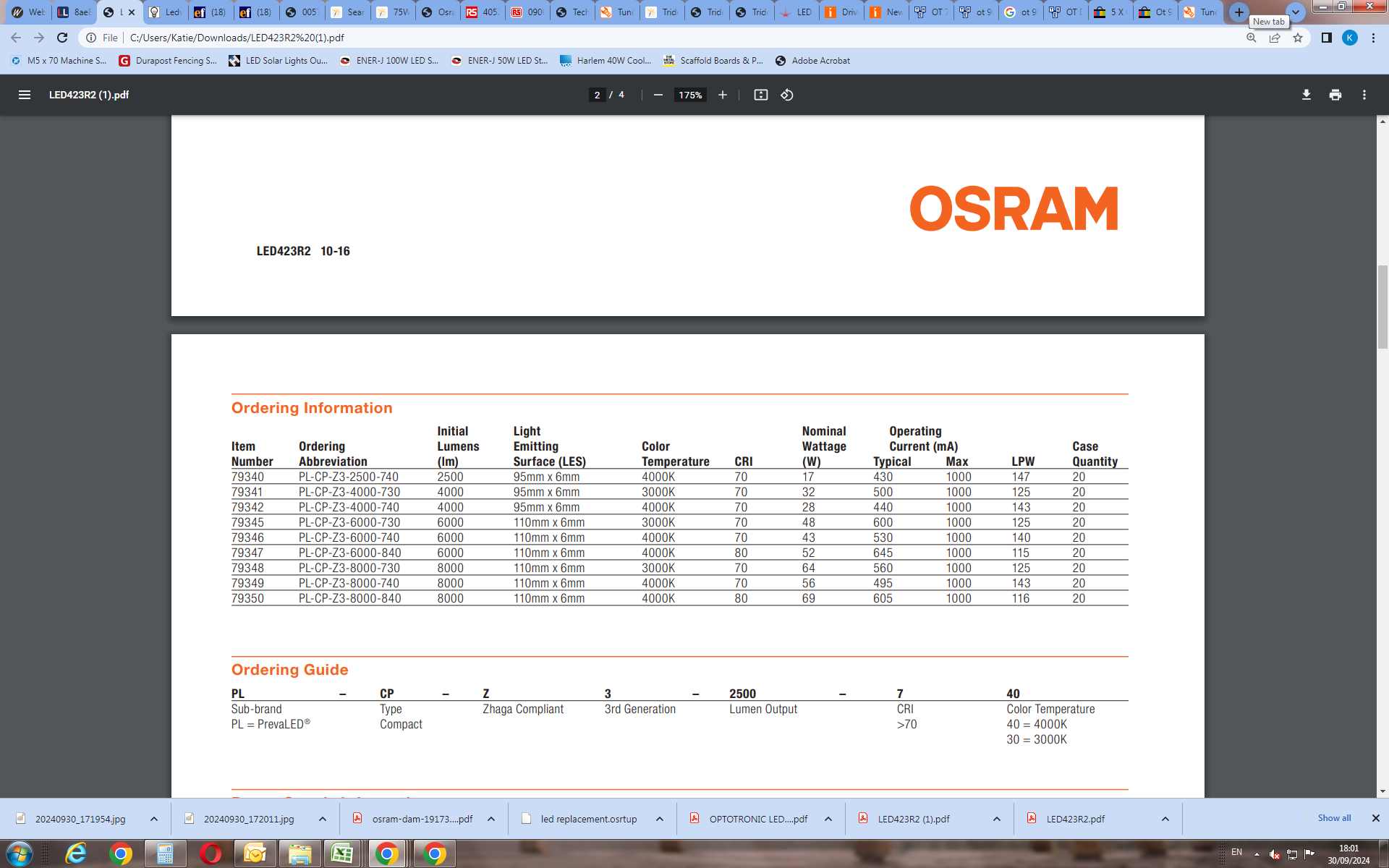Click the scrollbar down arrow
This screenshot has height=868, width=1389.
click(1382, 791)
